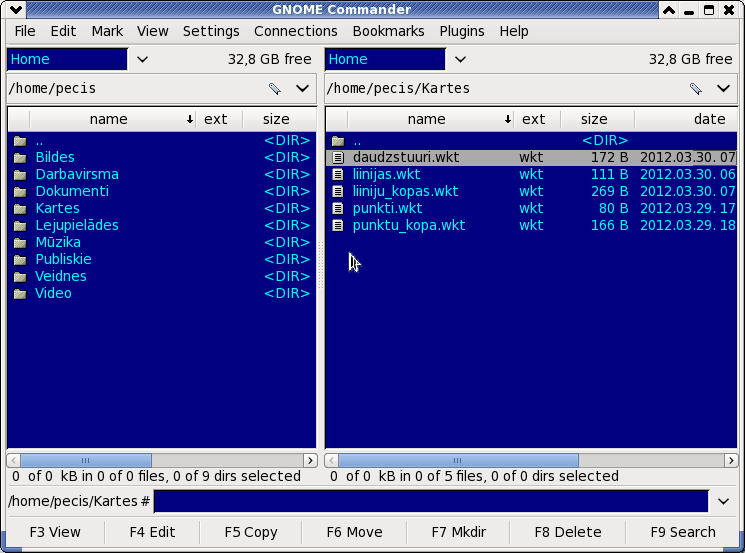This screenshot has width=745, height=553.
Task: Click the folder icon next to Mūzika
Action: click(x=20, y=243)
